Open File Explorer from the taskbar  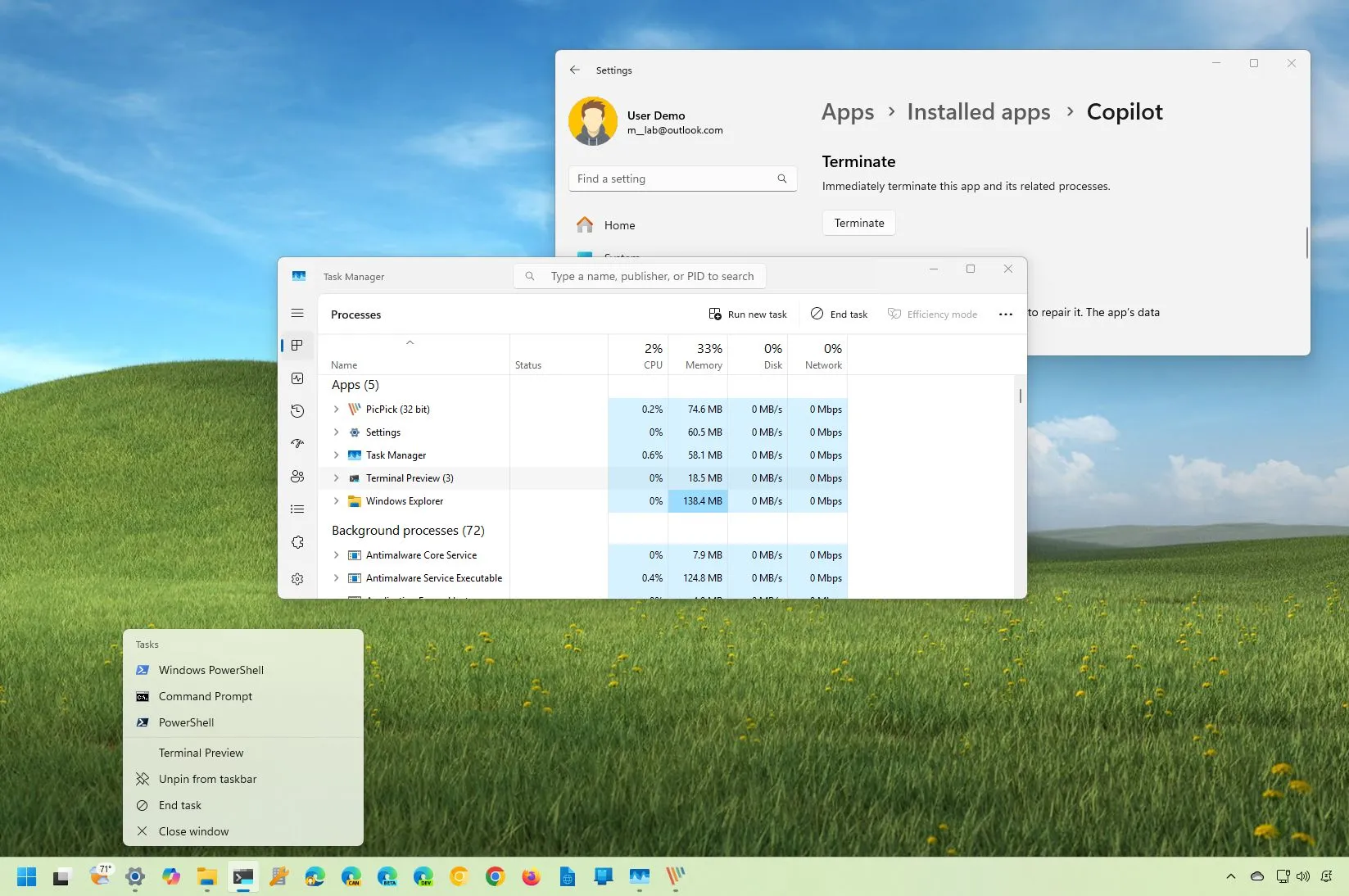pos(206,877)
